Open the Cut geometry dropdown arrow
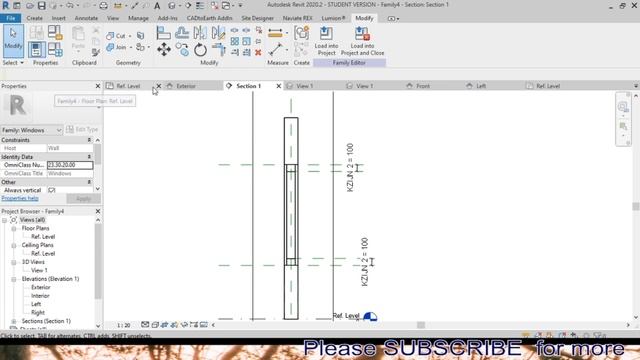 [130, 36]
